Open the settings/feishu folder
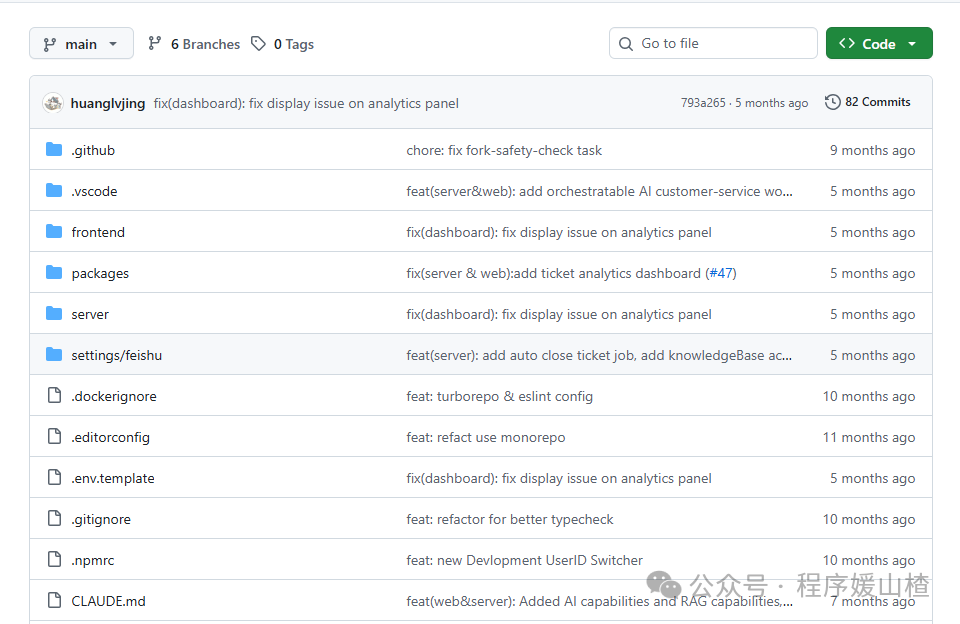 116,355
